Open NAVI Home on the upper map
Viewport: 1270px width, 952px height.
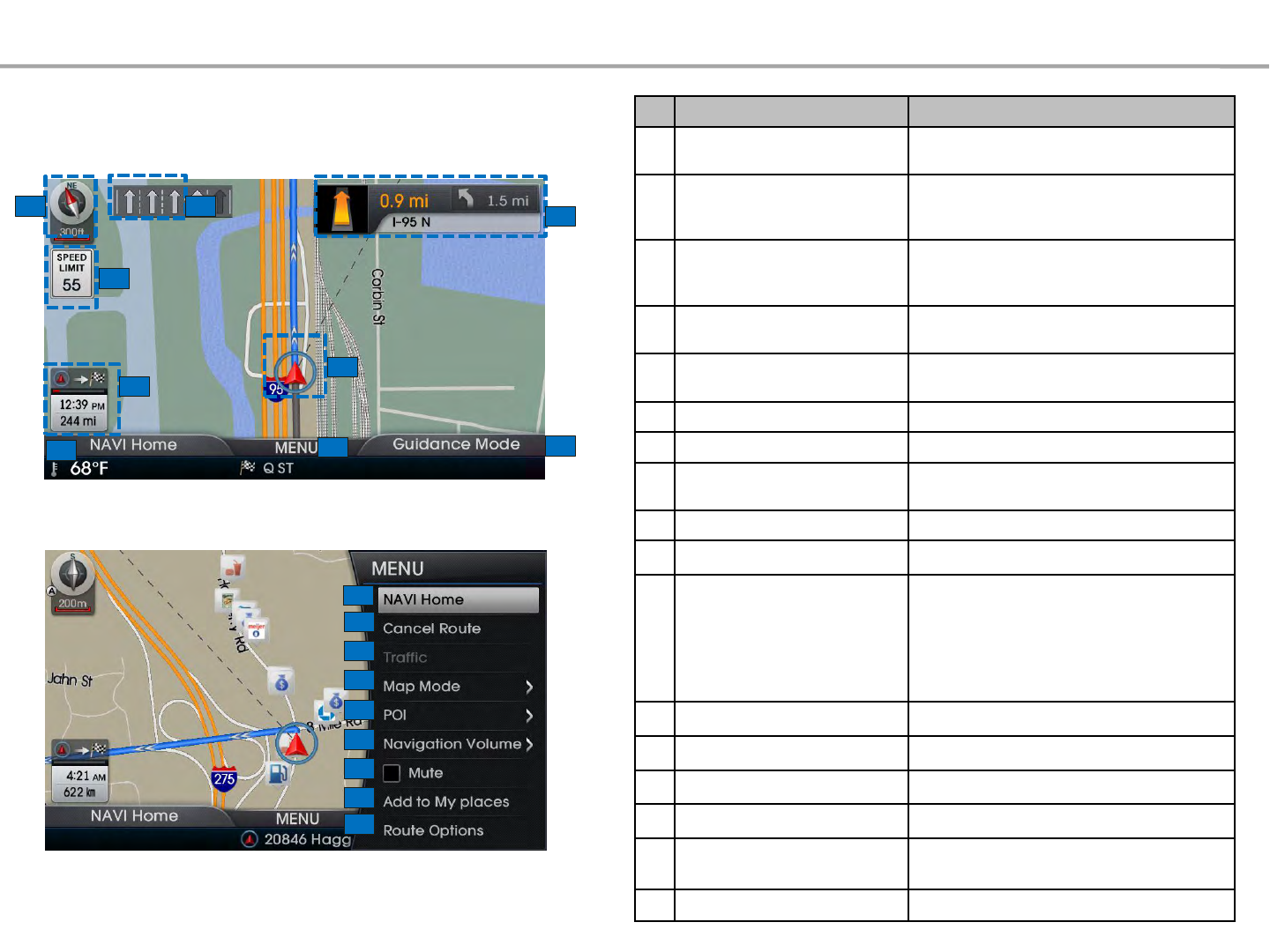pyautogui.click(x=133, y=445)
